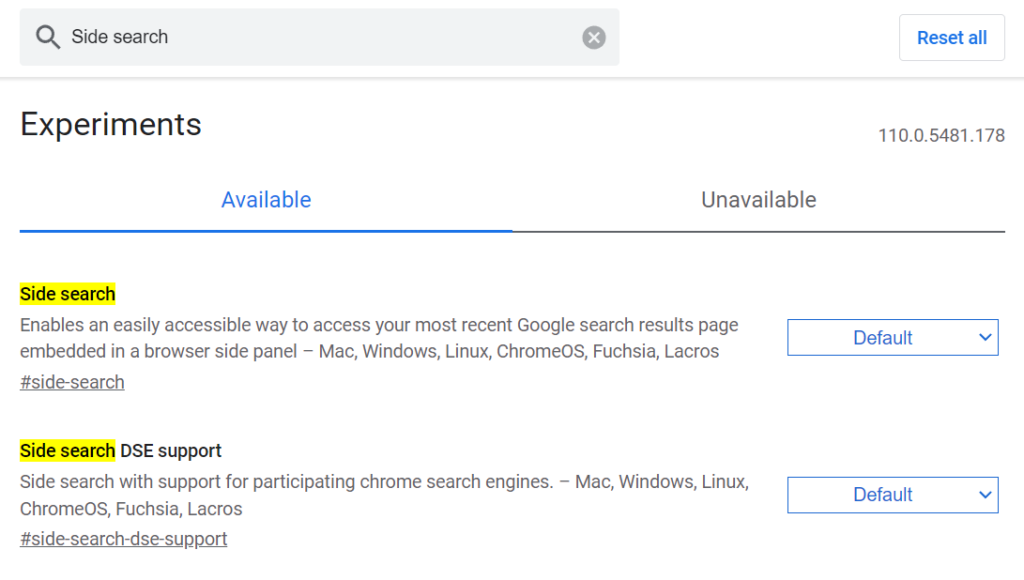Screen dimensions: 1024x580
Task: Click the "DSE support" title text
Action: [x=171, y=451]
